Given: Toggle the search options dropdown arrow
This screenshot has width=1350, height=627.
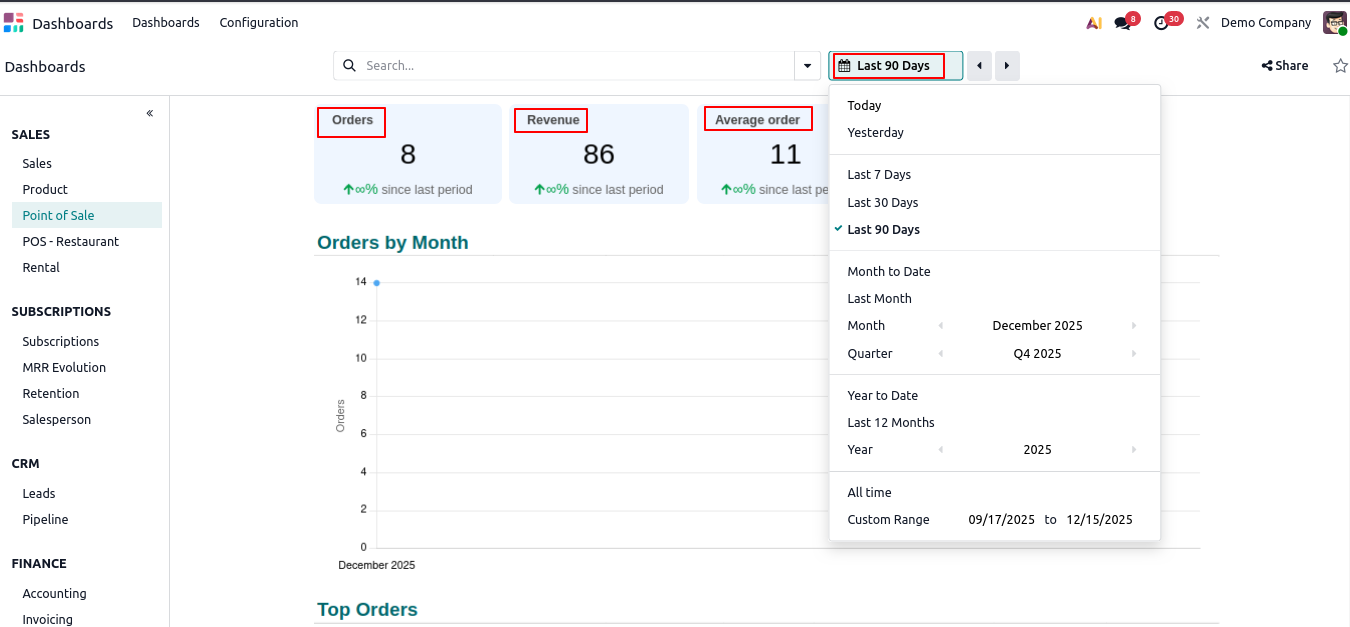Looking at the screenshot, I should [x=807, y=66].
